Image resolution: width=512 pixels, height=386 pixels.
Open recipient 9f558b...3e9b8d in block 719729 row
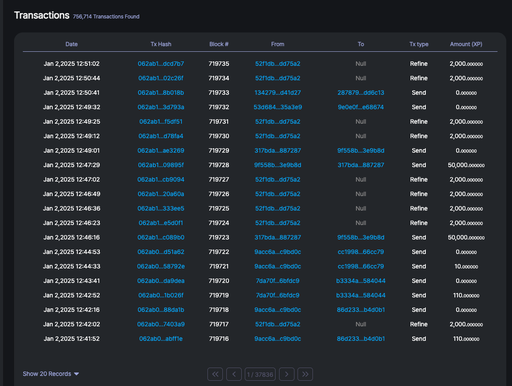361,151
